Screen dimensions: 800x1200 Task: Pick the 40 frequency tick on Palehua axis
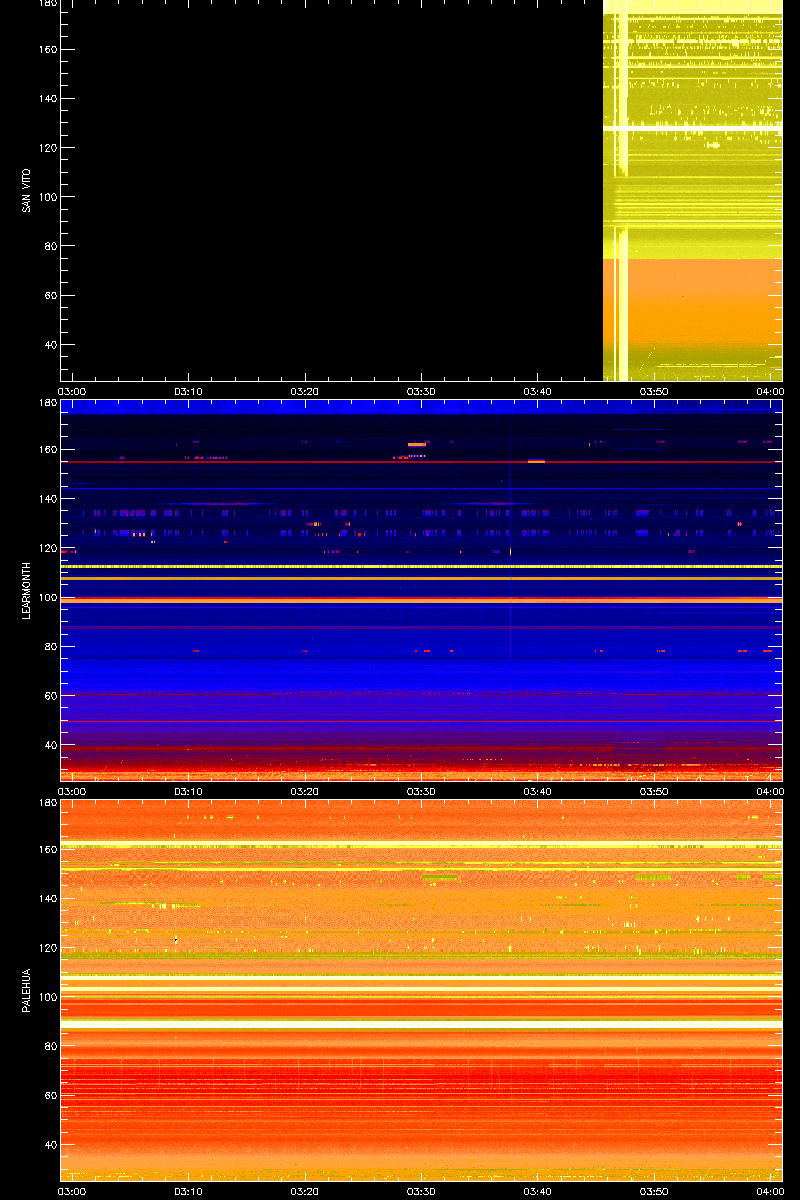click(50, 1144)
